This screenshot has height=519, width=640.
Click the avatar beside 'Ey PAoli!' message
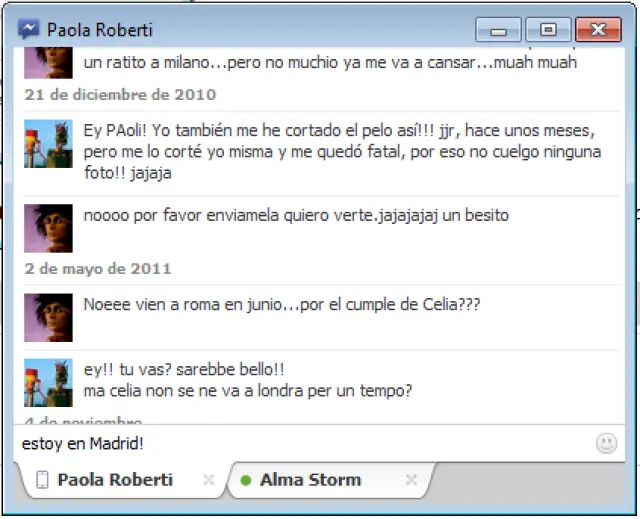(48, 144)
